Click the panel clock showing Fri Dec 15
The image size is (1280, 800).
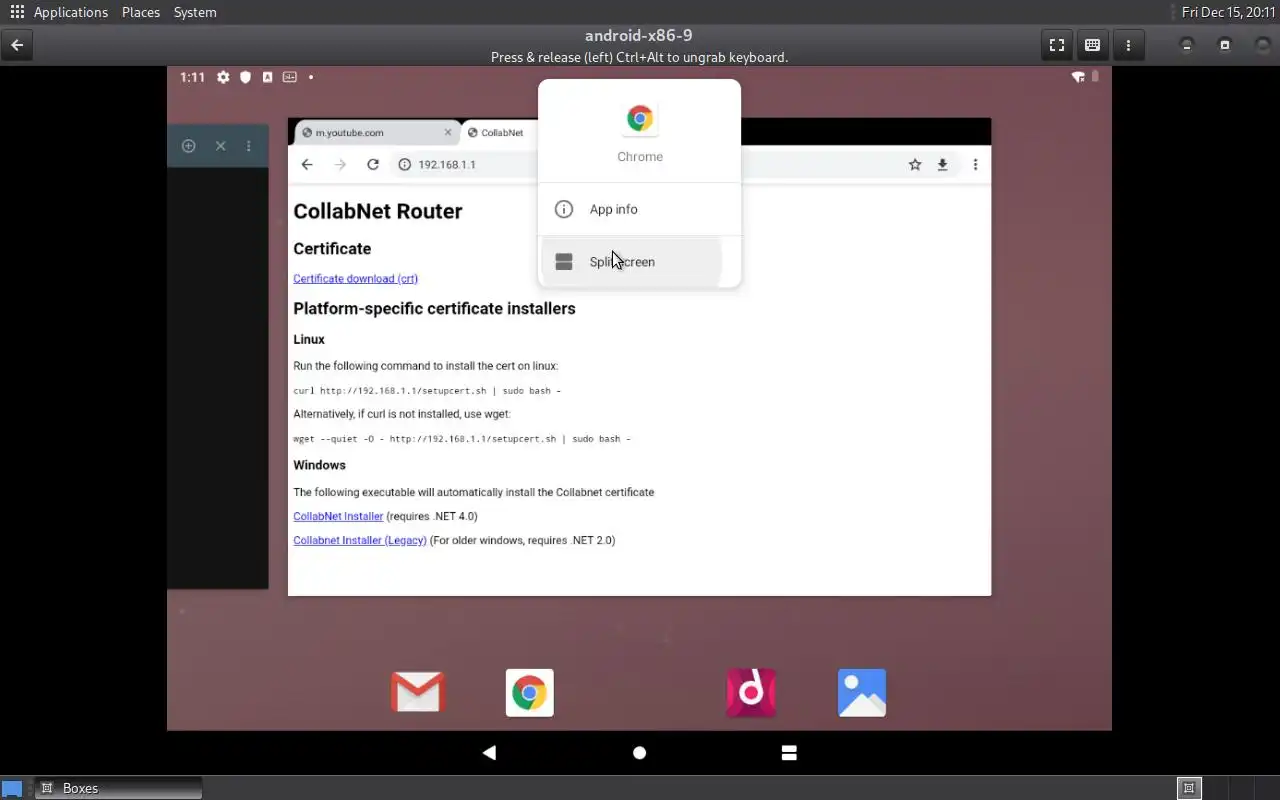[1228, 12]
